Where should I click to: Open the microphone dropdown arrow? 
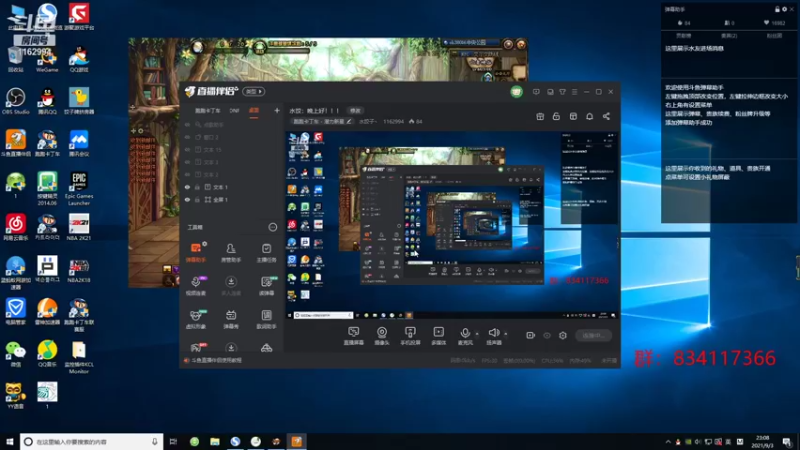point(477,334)
